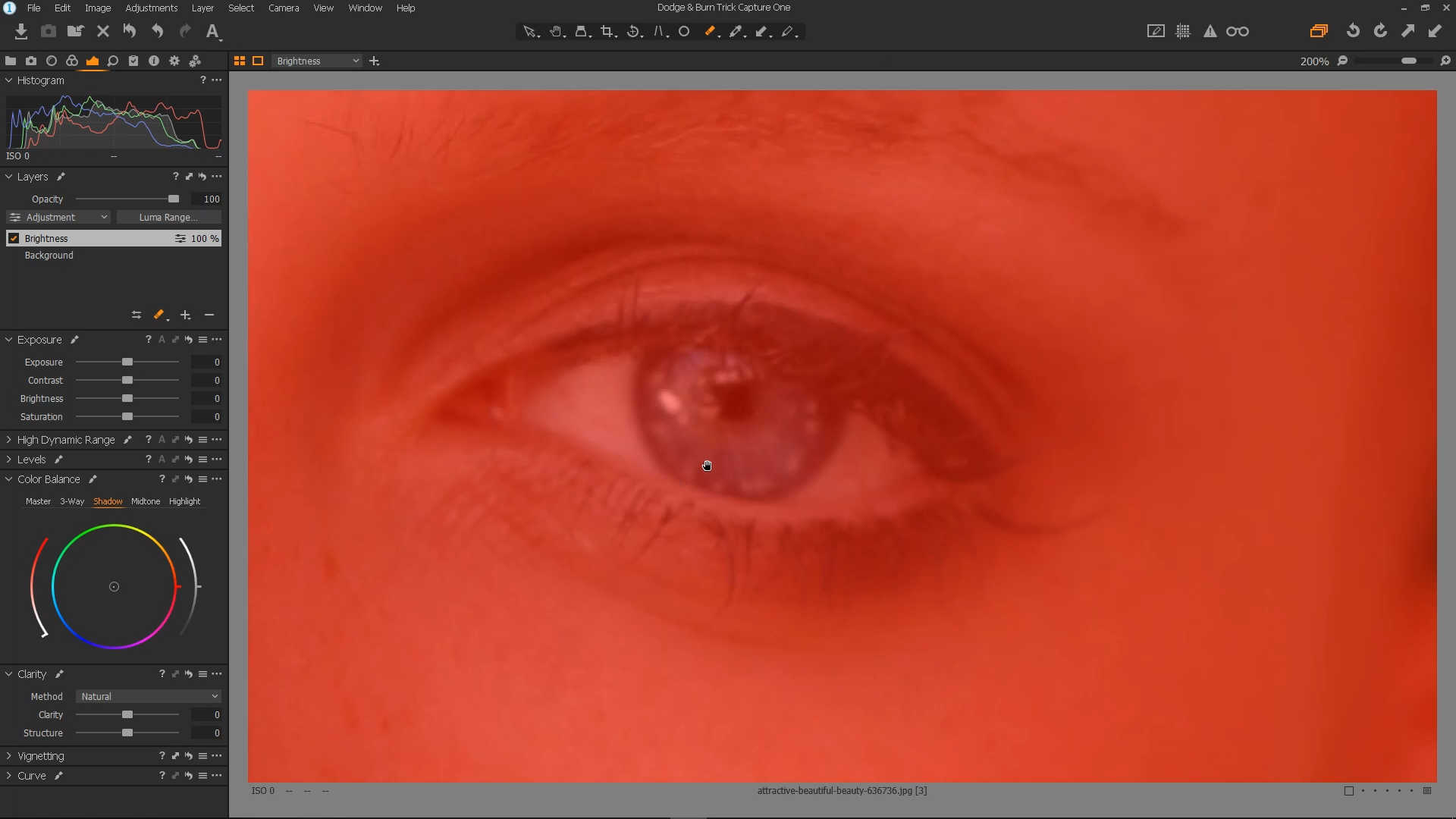Screen dimensions: 1456x819
Task: Delete layer with minus icon
Action: coord(209,315)
